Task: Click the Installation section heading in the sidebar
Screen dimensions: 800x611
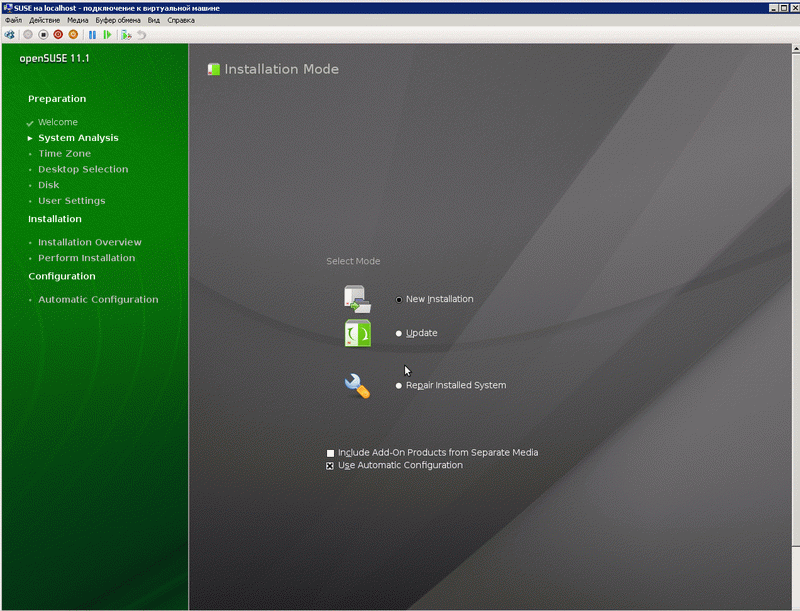Action: click(x=55, y=219)
